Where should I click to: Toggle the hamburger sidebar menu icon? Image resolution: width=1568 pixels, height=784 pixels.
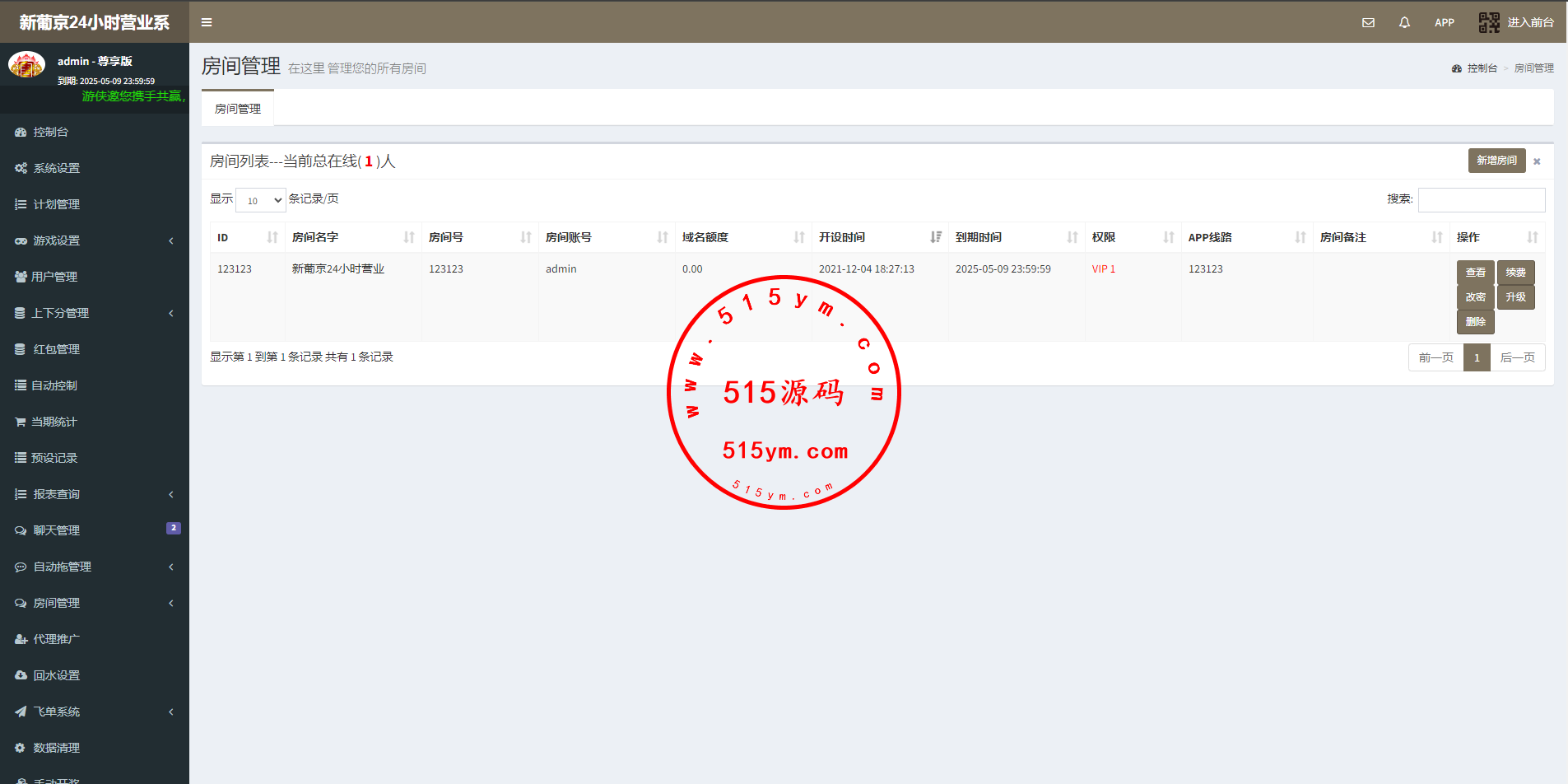point(207,22)
